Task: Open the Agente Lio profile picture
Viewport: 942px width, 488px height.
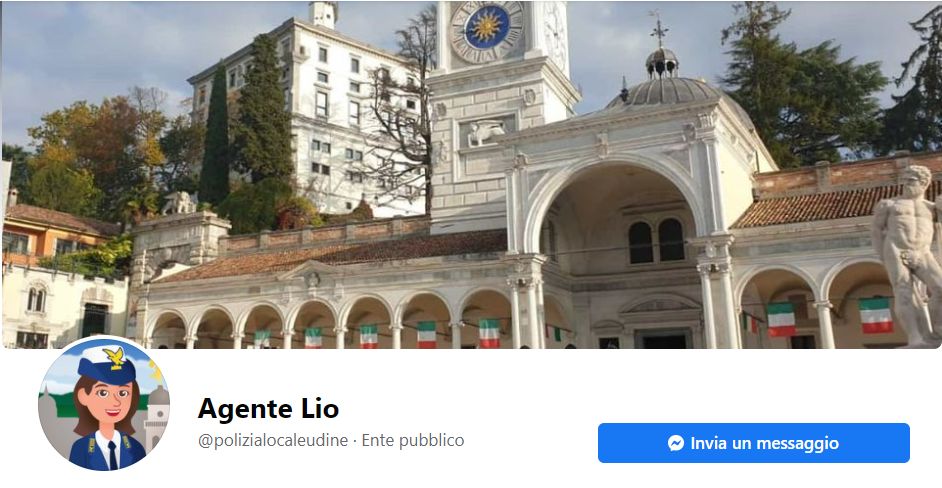Action: pos(104,403)
